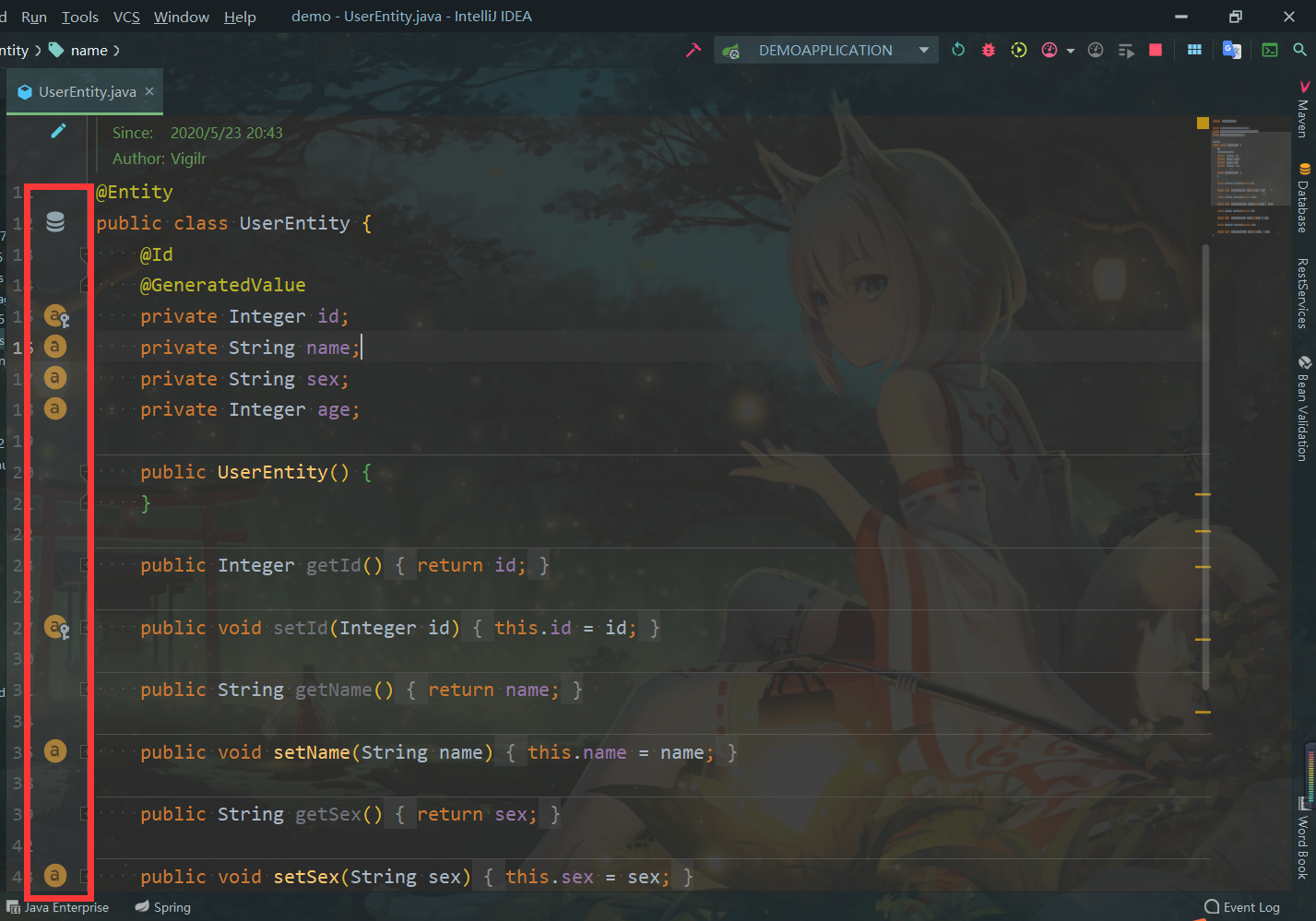Click the Build Project hammer icon
The height and width of the screenshot is (921, 1316).
click(x=694, y=50)
